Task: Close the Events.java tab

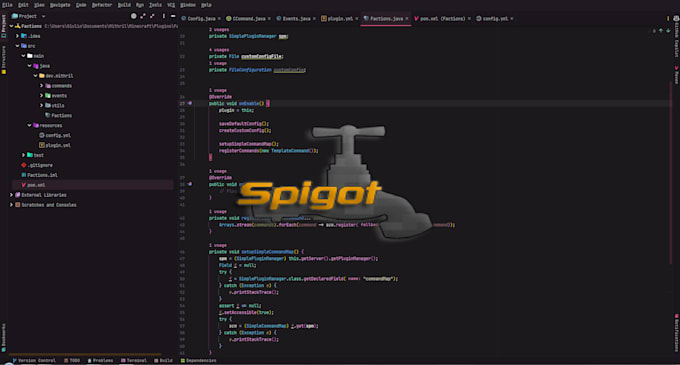Action: tap(314, 19)
